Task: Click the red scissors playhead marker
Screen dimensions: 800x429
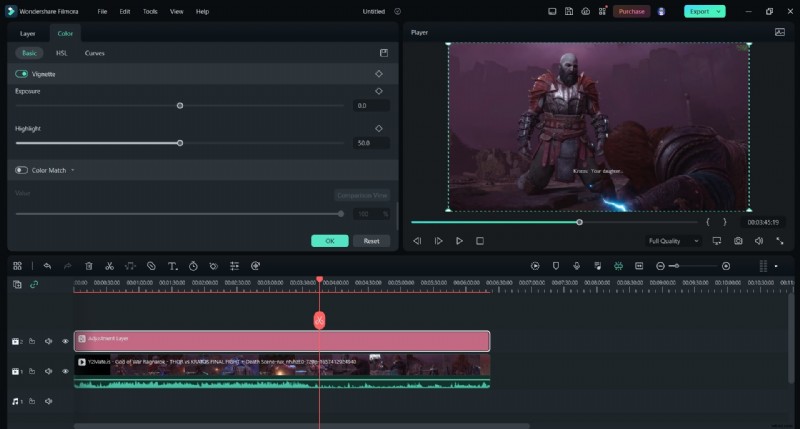Action: point(319,320)
